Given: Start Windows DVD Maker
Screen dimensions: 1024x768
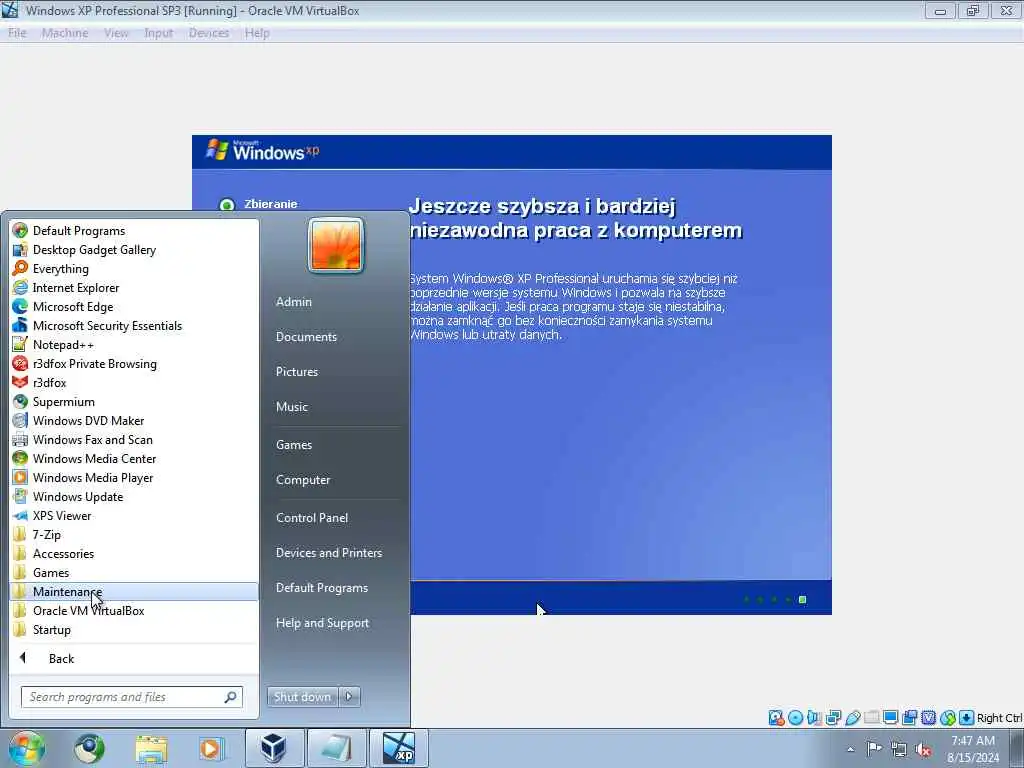Looking at the screenshot, I should coord(134,421).
